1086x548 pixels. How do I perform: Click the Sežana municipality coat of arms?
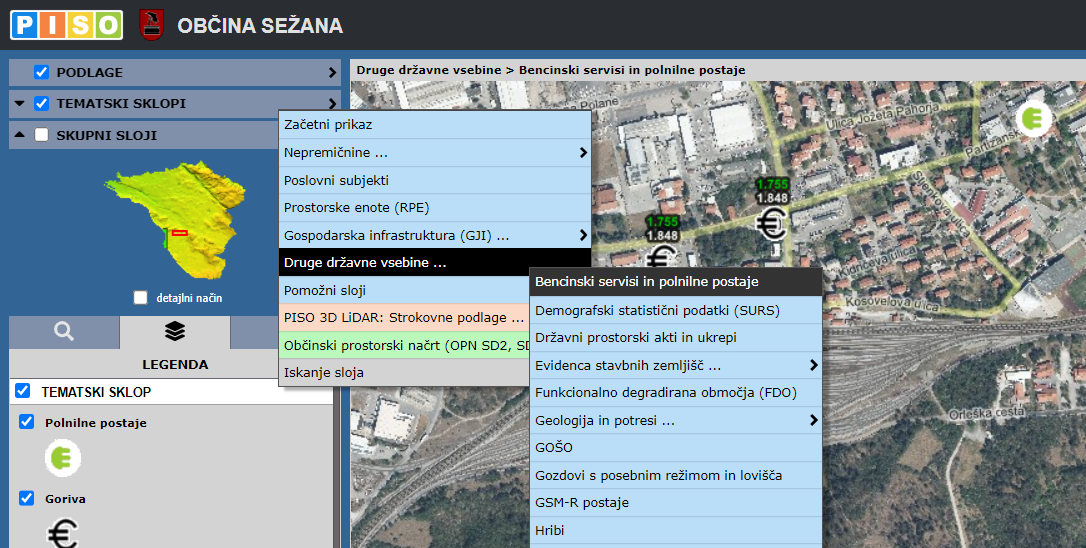tap(151, 24)
